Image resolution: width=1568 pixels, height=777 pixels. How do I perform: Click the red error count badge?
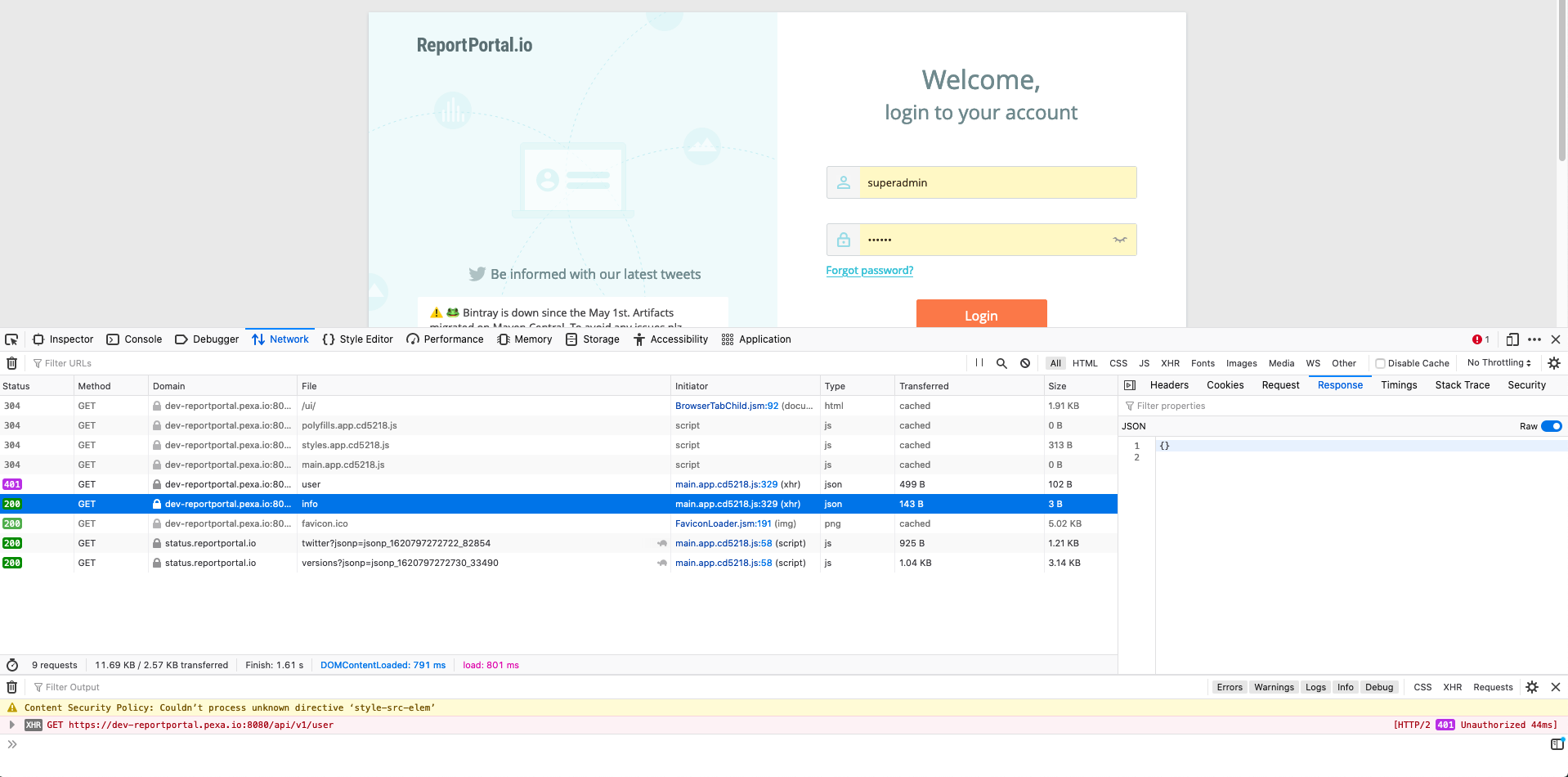1481,339
